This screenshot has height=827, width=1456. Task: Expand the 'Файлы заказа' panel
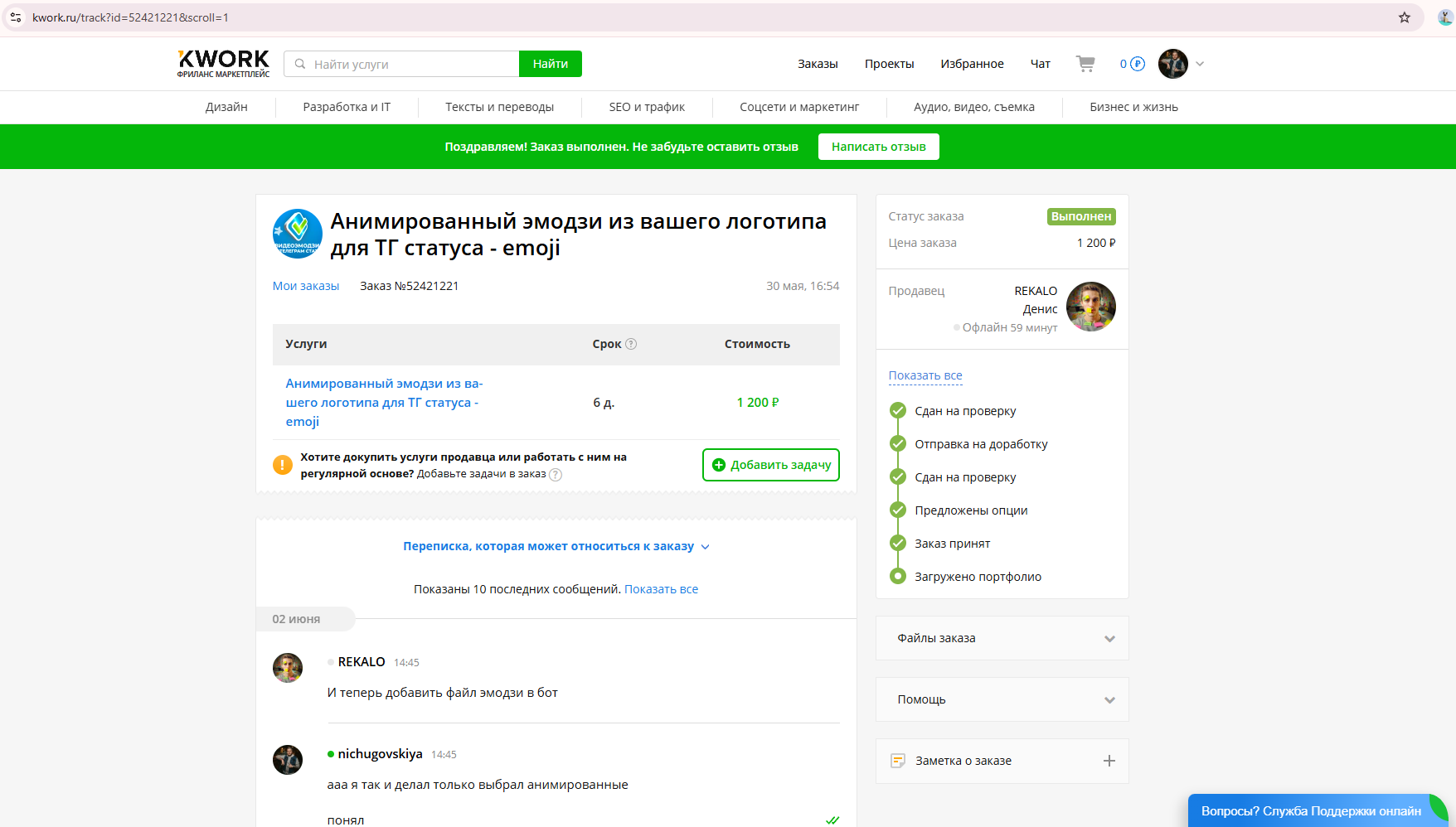pyautogui.click(x=1002, y=638)
